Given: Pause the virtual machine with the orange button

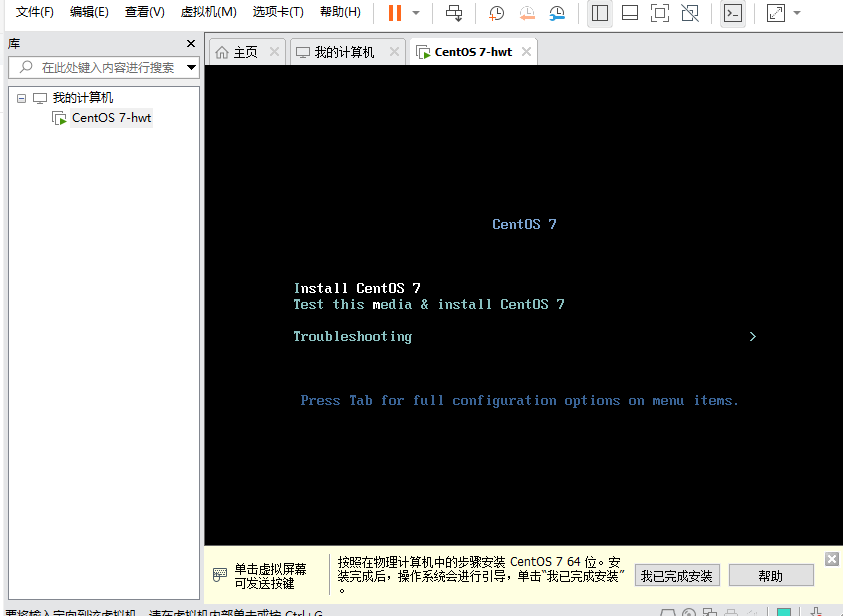Looking at the screenshot, I should [x=395, y=13].
